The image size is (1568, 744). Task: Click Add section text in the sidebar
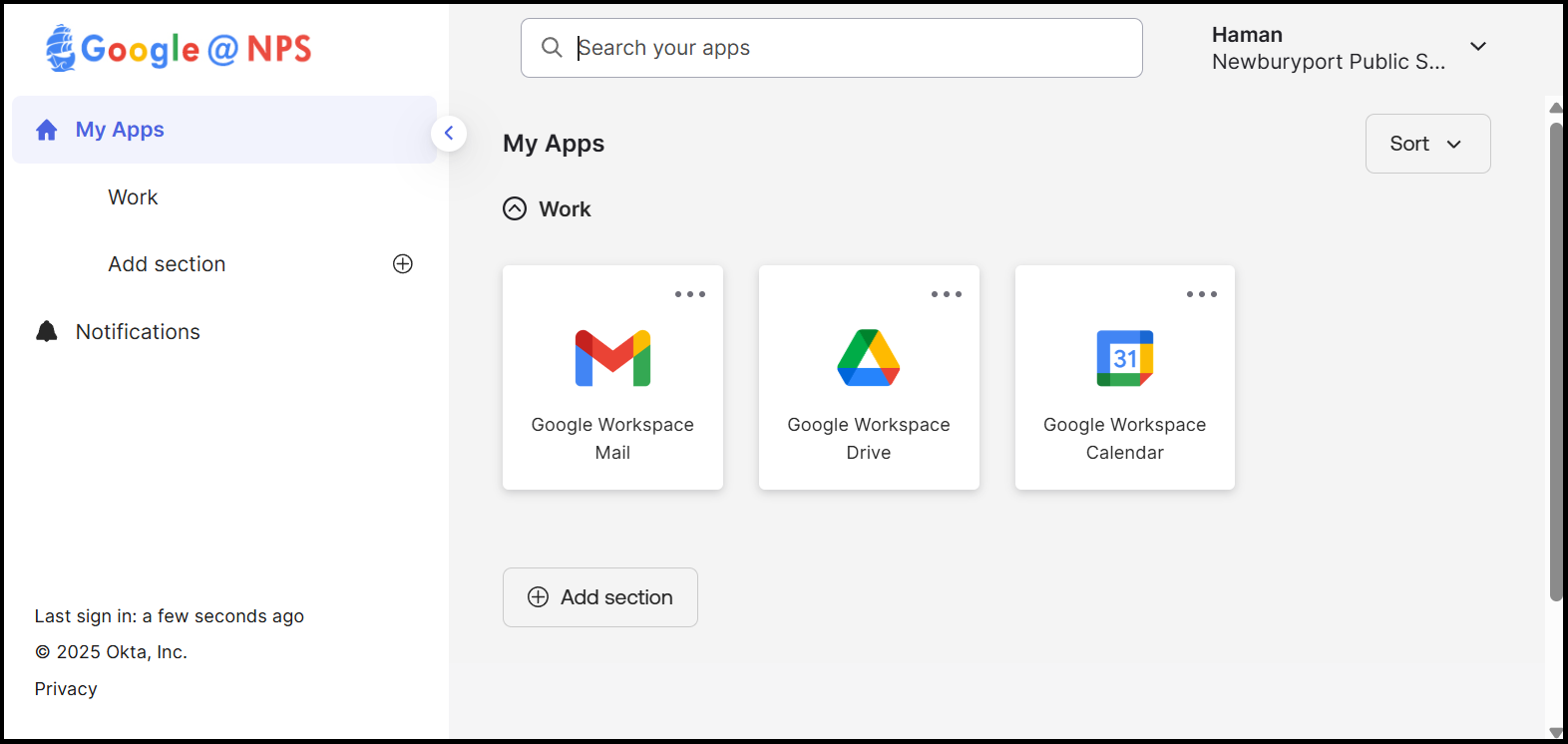tap(167, 264)
